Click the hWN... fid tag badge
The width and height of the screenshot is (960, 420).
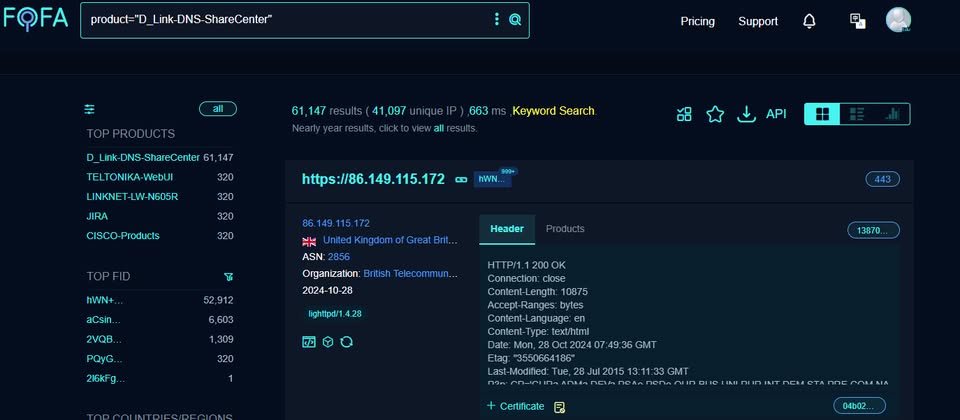[x=492, y=179]
